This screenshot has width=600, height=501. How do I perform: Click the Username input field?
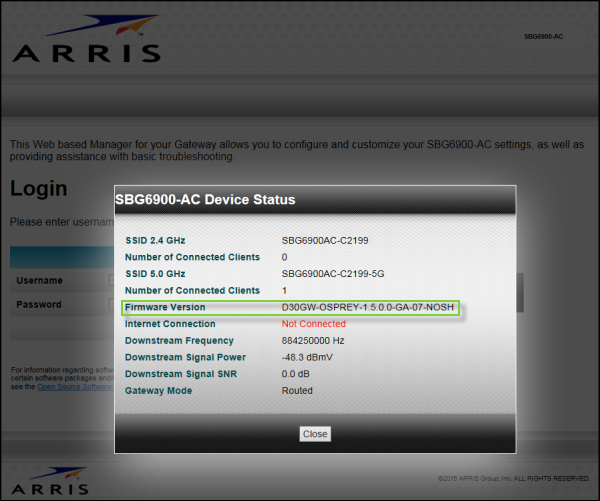coord(110,281)
